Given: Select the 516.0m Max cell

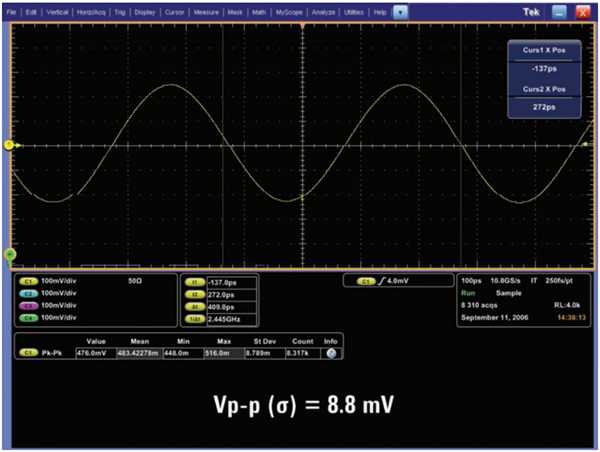Looking at the screenshot, I should coord(224,353).
